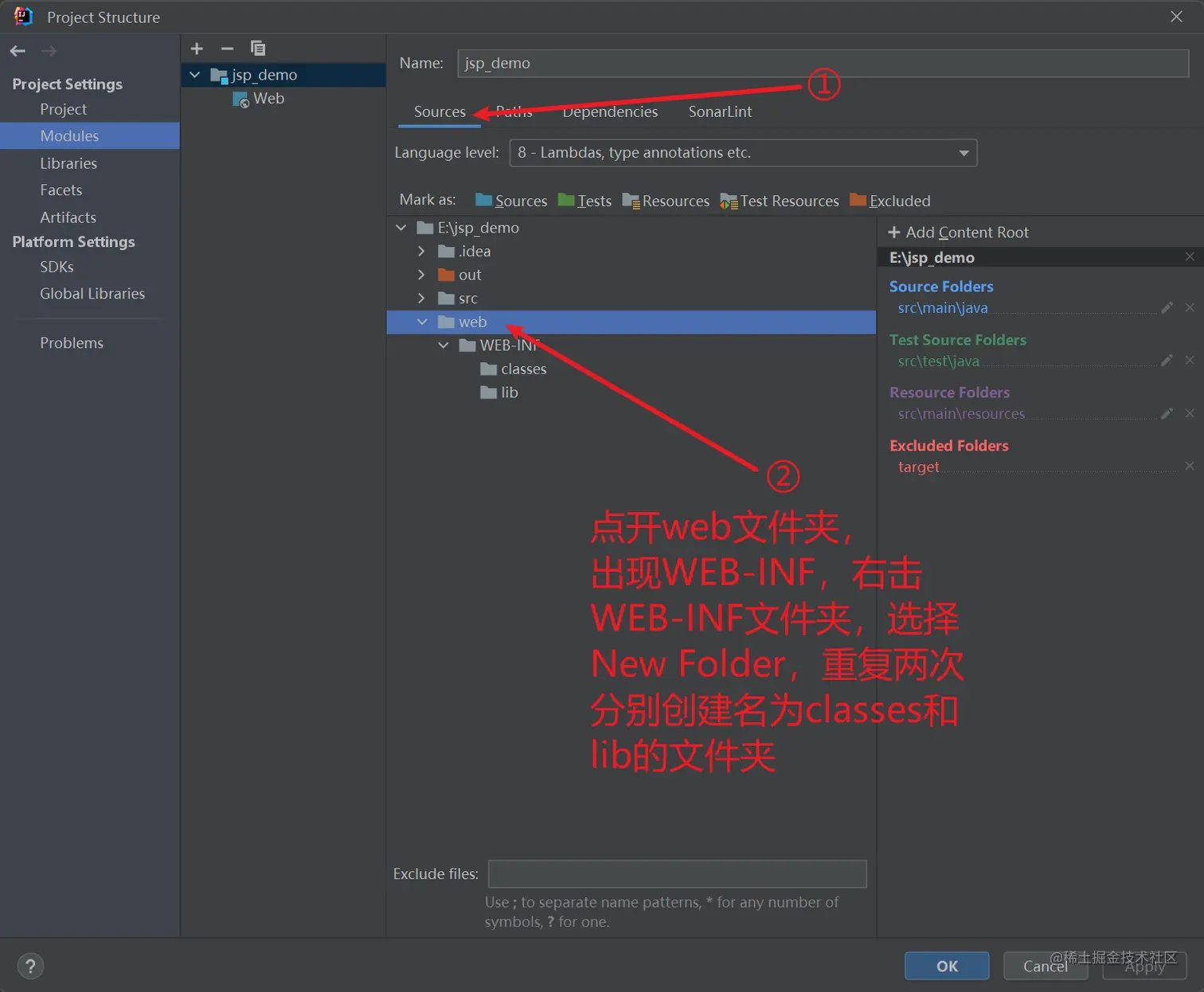Click the Copy module icon
The height and width of the screenshot is (992, 1204).
[x=257, y=49]
